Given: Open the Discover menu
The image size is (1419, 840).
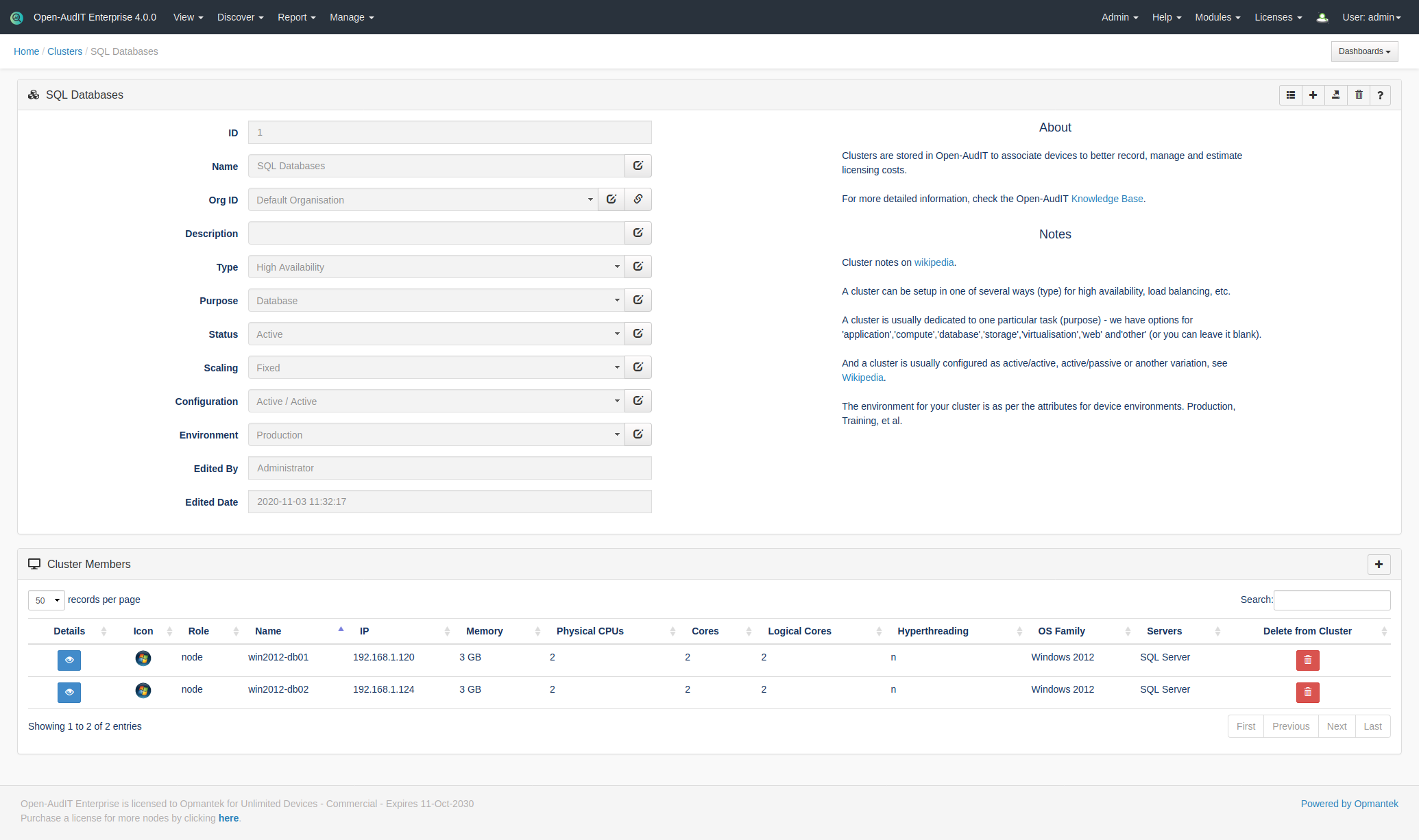Looking at the screenshot, I should [240, 17].
